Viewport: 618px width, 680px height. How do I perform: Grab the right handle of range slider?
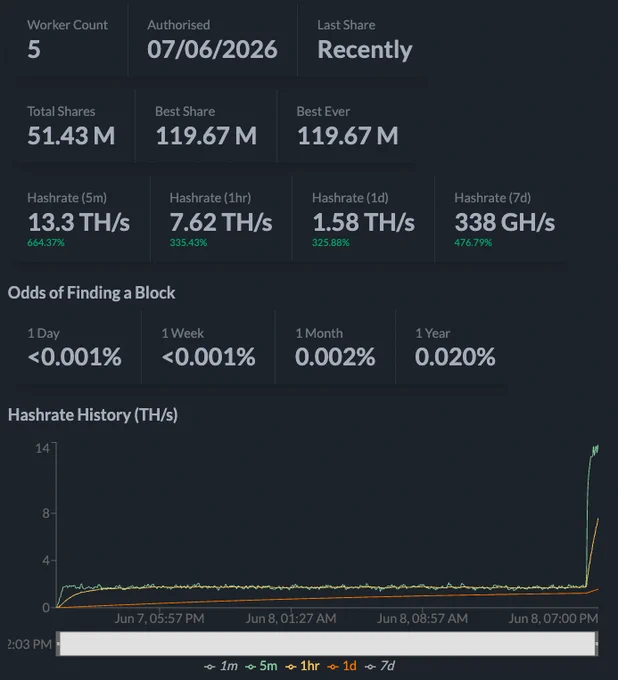(x=597, y=644)
